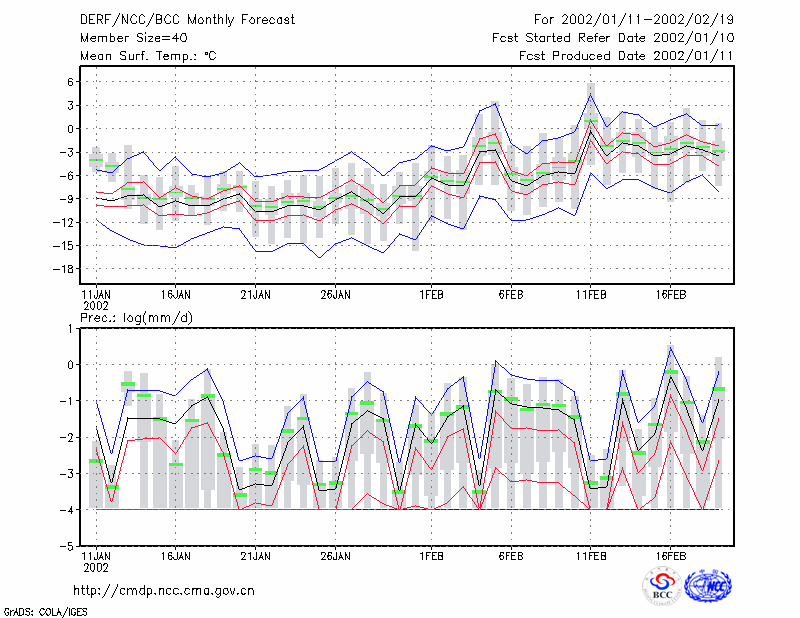Viewport: 800px width, 618px height.
Task: Click the temperature peak near 11FEB
Action: pyautogui.click(x=591, y=94)
